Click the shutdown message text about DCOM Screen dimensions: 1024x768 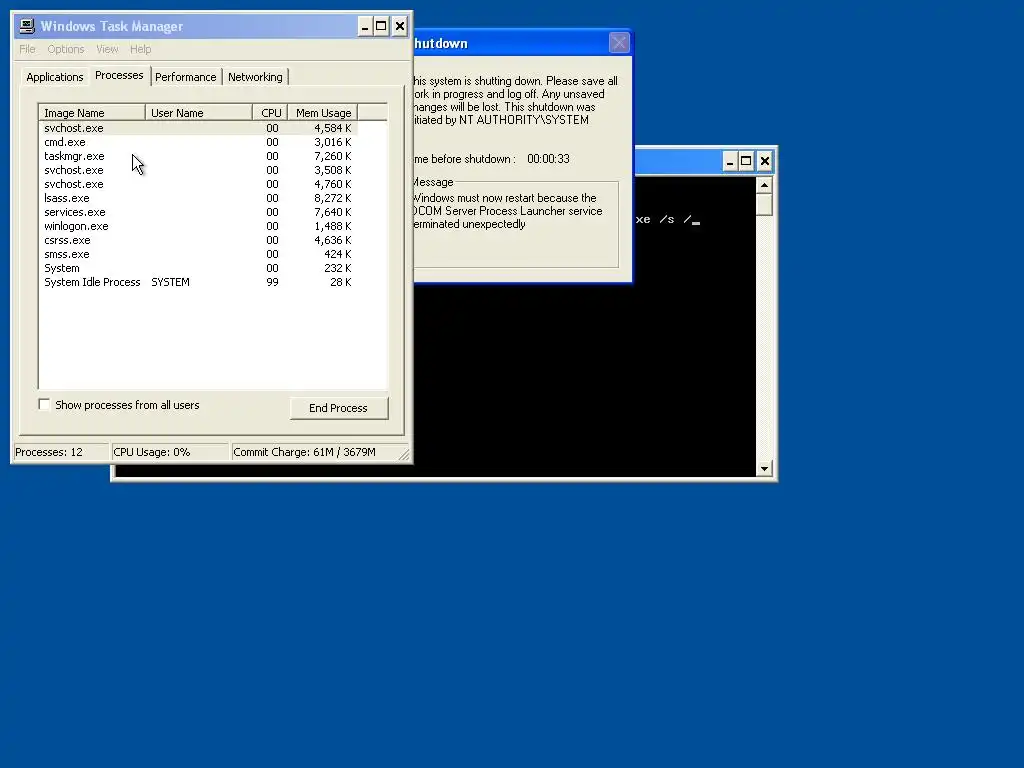(x=507, y=211)
